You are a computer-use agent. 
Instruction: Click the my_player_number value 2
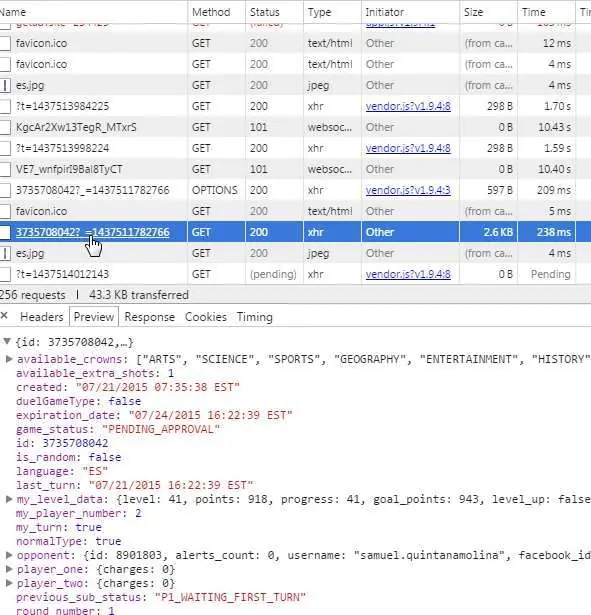pos(138,513)
